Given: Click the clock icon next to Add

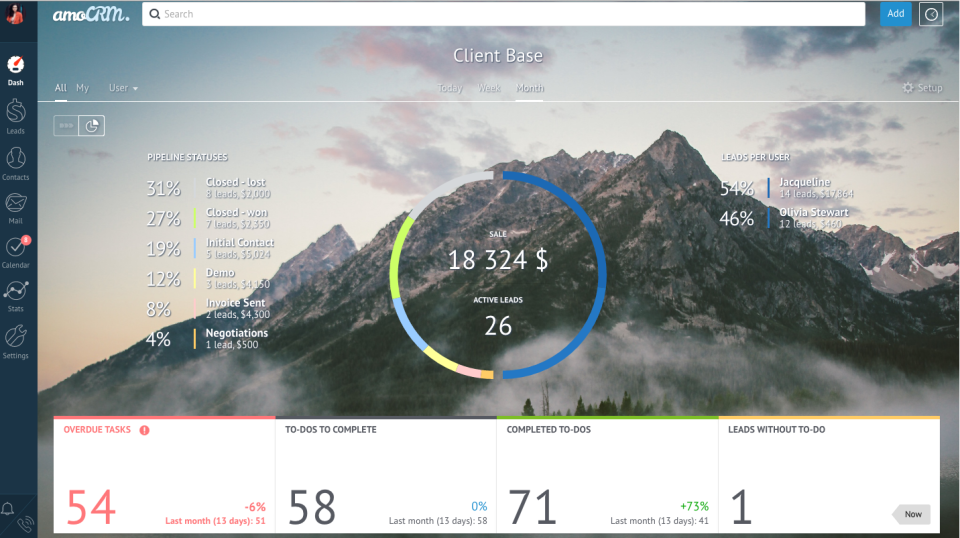Looking at the screenshot, I should click(931, 14).
